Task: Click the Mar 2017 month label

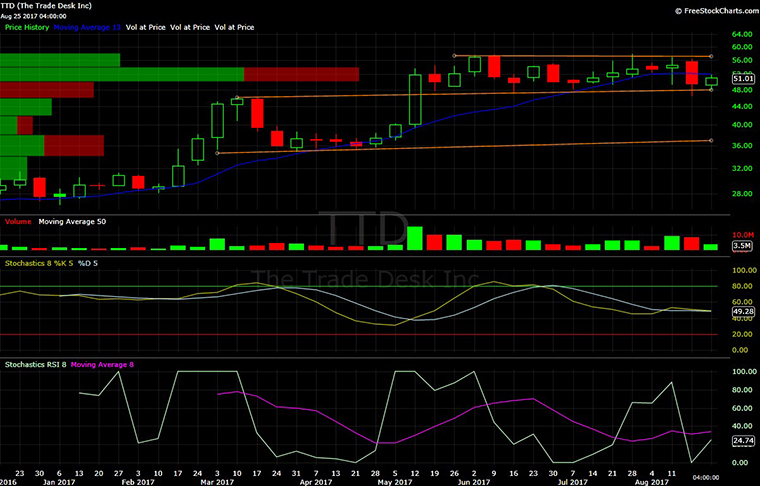Action: [217, 482]
